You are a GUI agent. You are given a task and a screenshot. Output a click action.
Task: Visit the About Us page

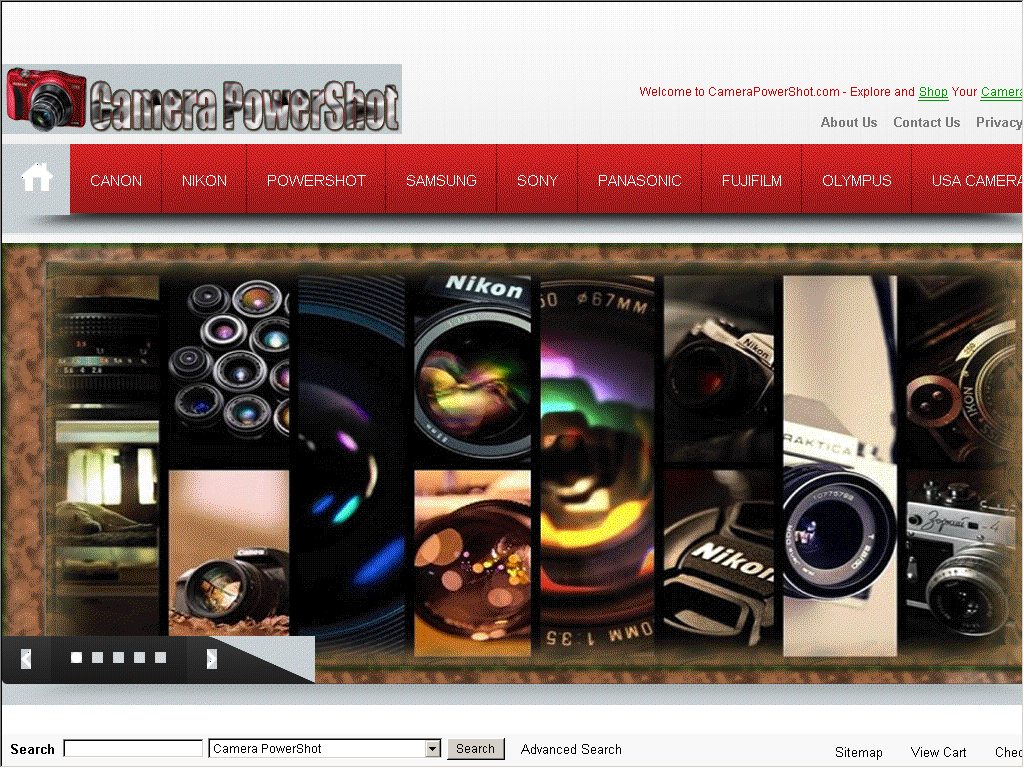point(849,122)
